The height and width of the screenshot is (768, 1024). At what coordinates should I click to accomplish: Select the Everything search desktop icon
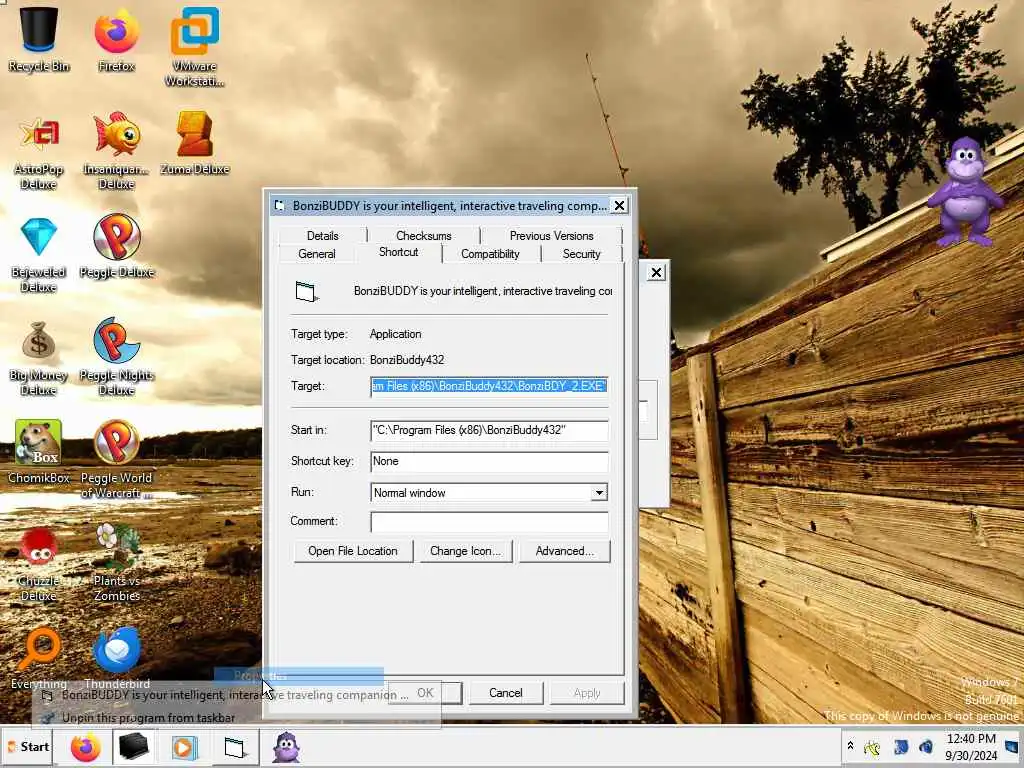click(x=39, y=658)
